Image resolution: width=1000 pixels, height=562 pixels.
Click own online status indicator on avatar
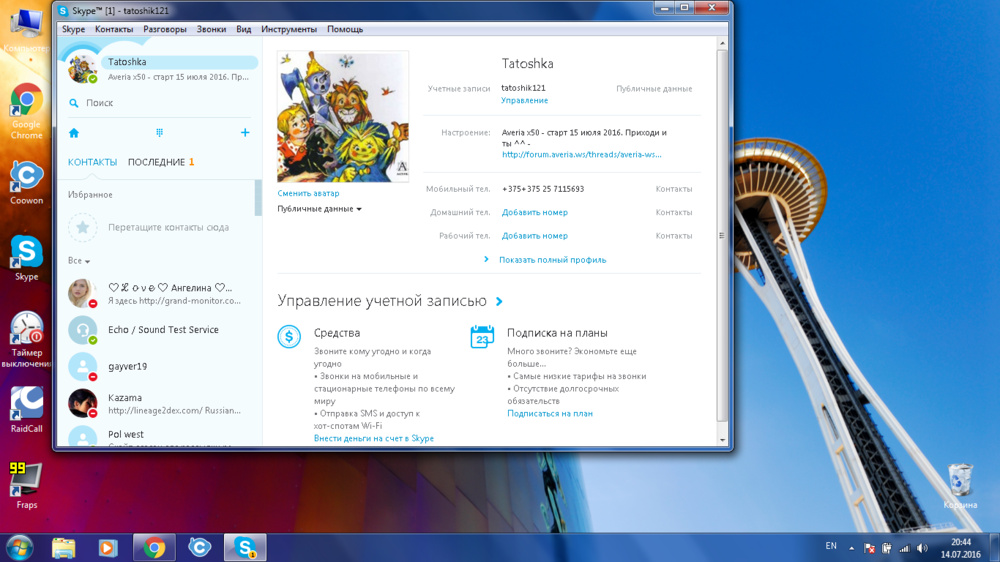[x=93, y=78]
